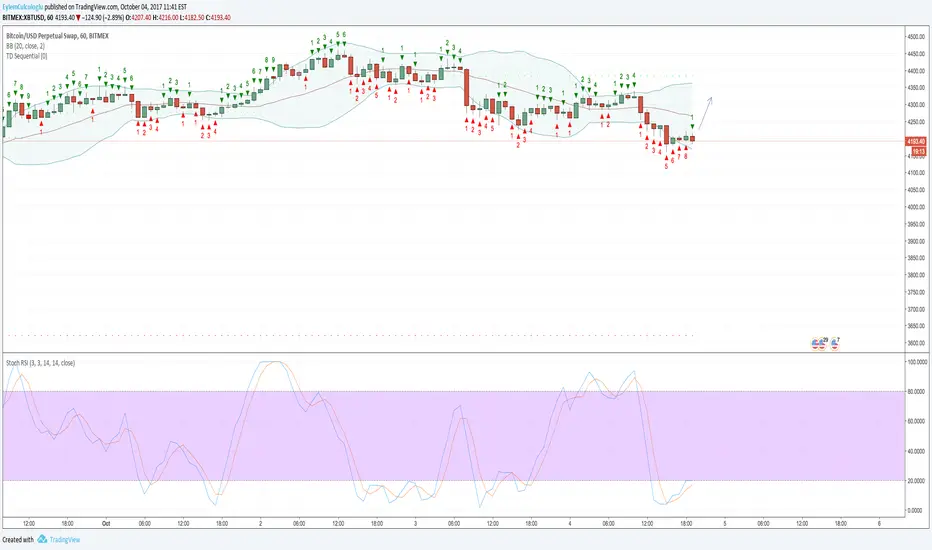Click the TD Sequential (0) indicator label
This screenshot has width=932, height=550.
tap(27, 56)
